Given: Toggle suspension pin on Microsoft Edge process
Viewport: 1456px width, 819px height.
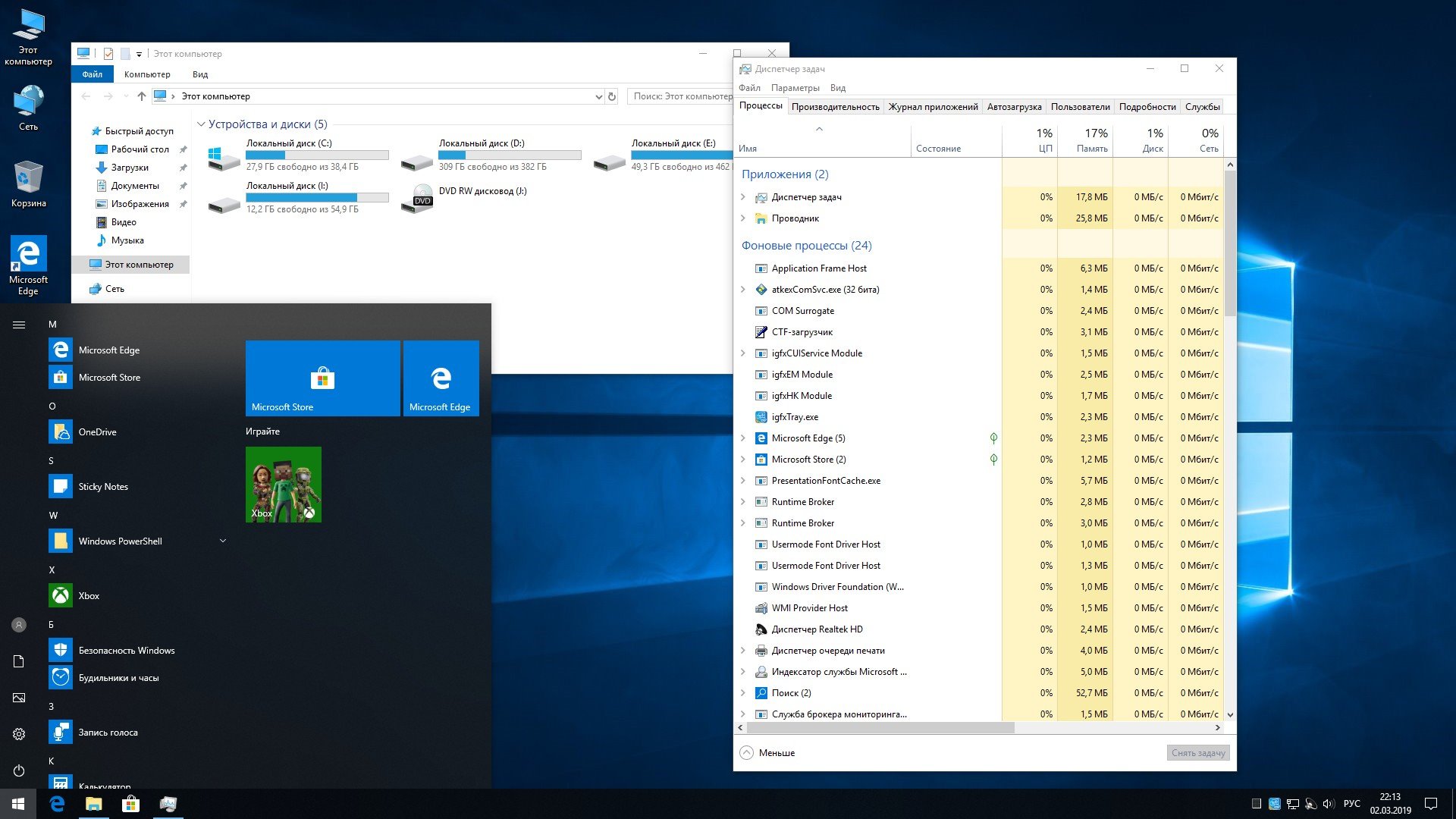Looking at the screenshot, I should pyautogui.click(x=994, y=438).
